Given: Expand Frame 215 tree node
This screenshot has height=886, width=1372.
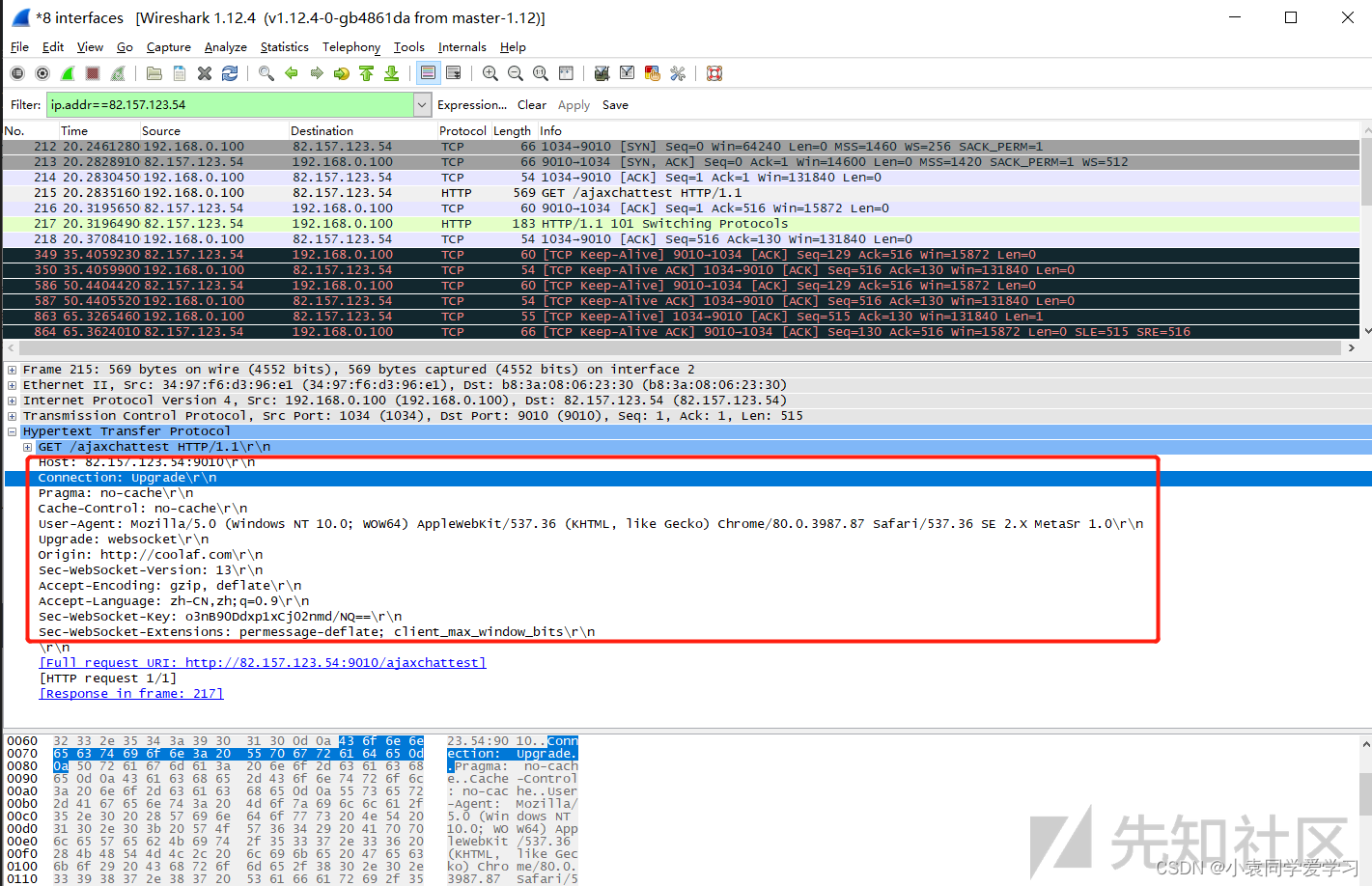Looking at the screenshot, I should pos(12,370).
